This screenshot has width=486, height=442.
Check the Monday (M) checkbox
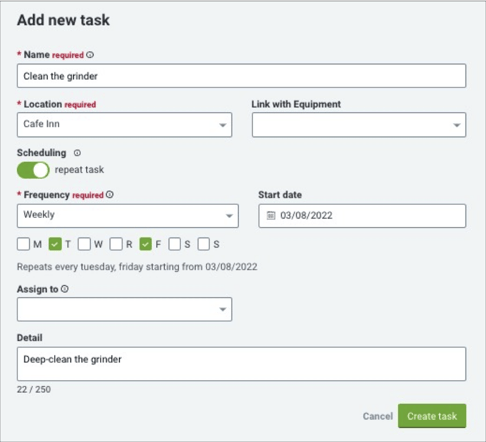pyautogui.click(x=23, y=244)
